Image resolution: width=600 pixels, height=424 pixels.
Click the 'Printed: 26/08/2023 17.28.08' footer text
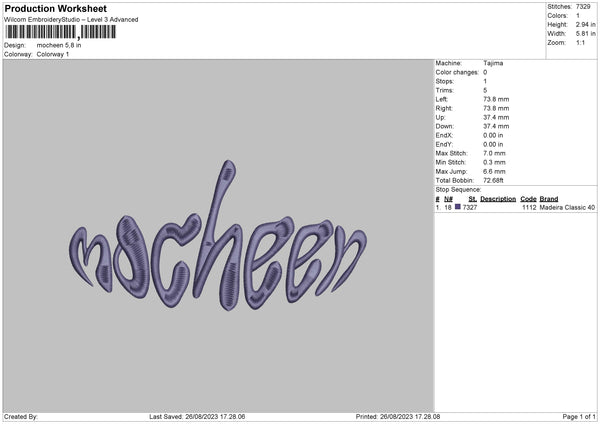coord(398,417)
